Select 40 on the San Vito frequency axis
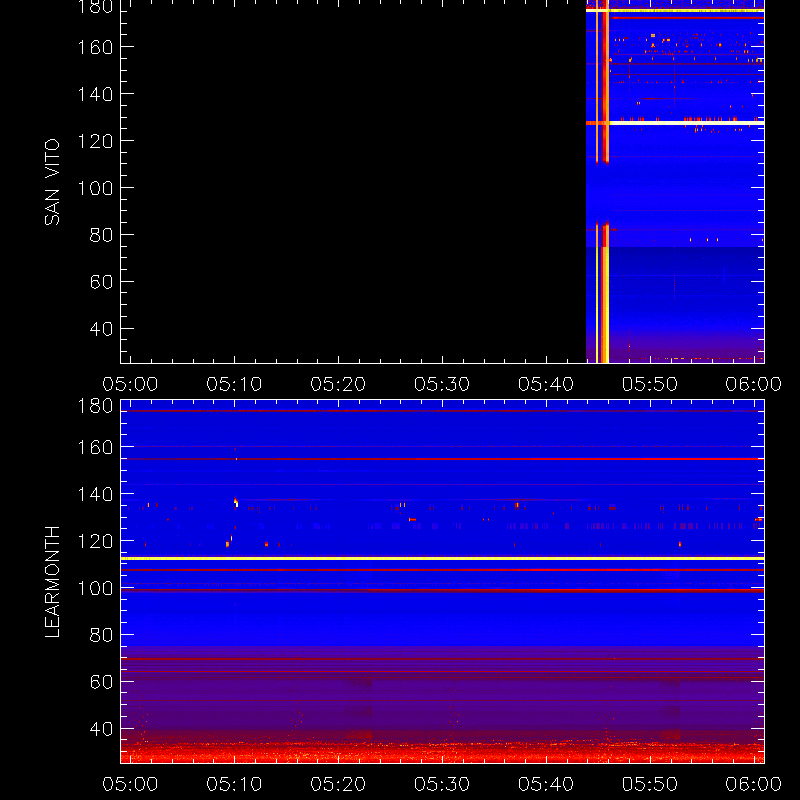Screen dimensions: 800x800 pyautogui.click(x=101, y=329)
